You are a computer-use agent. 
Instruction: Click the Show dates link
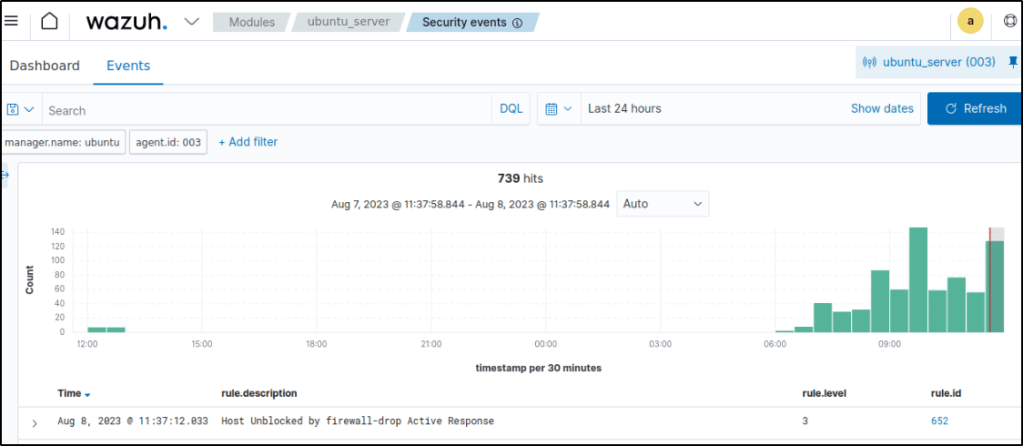click(881, 108)
